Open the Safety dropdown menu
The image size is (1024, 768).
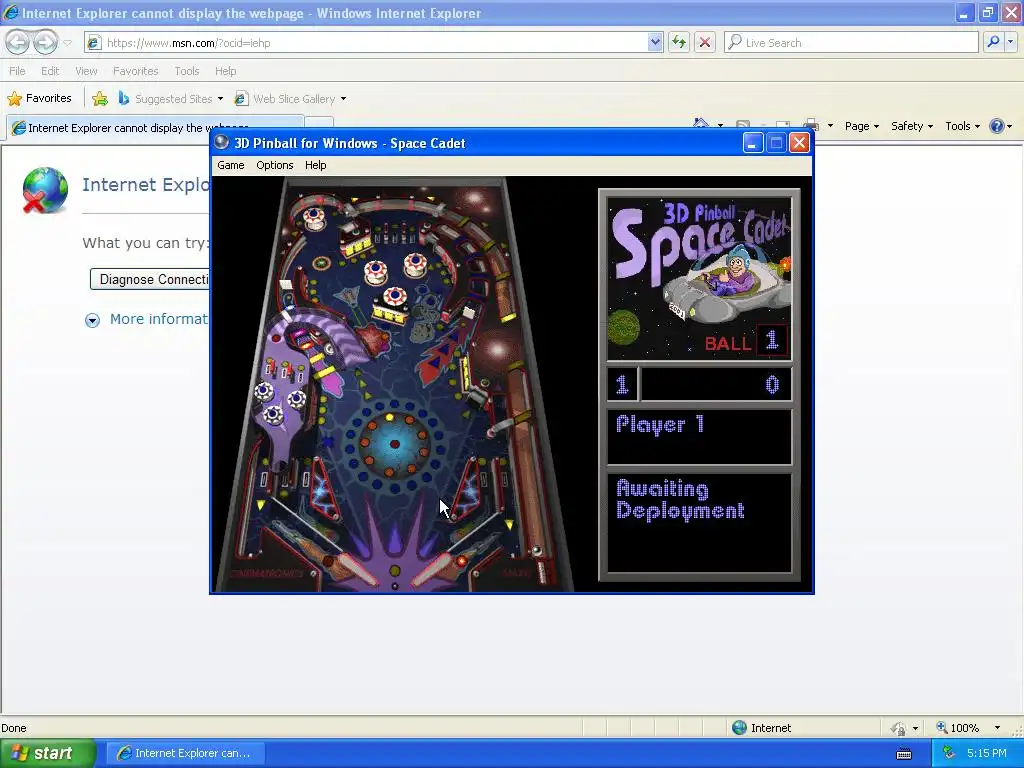click(x=912, y=126)
